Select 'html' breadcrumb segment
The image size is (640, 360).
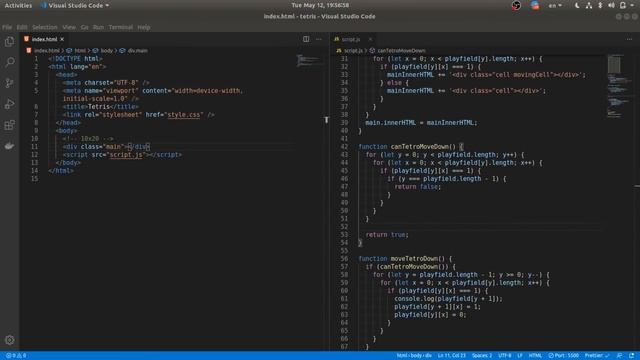80,51
